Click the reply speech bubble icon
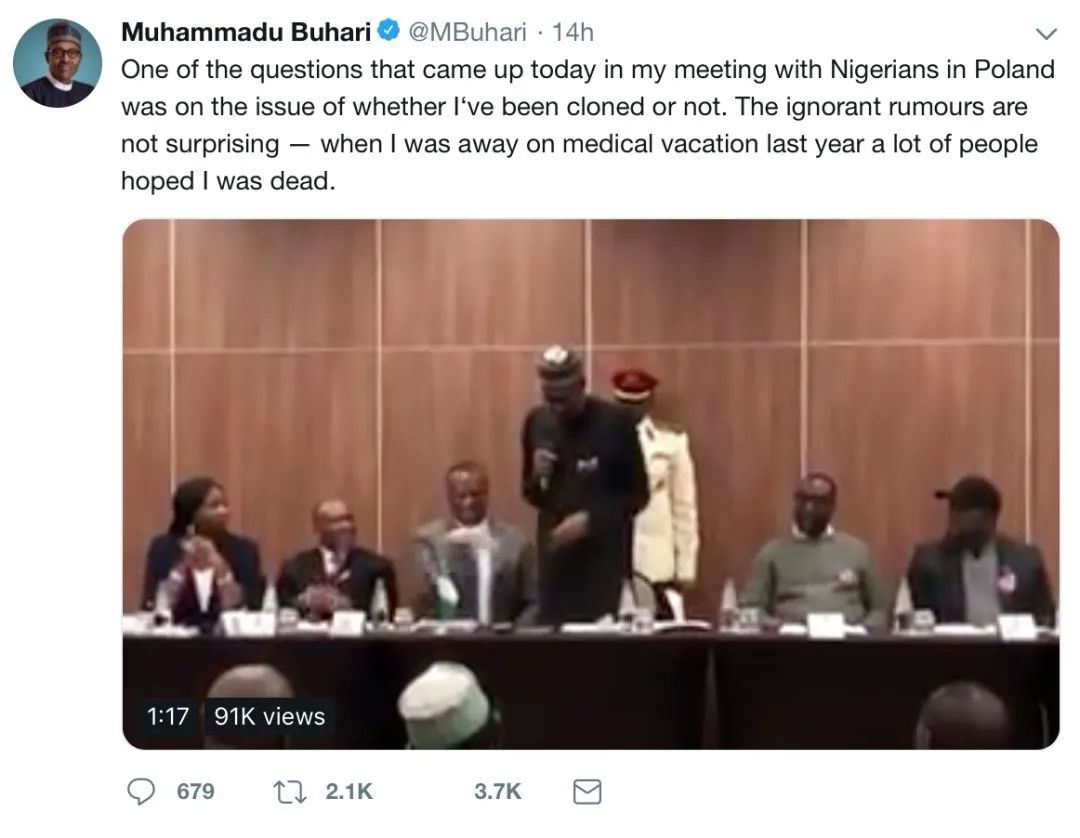Screen dimensions: 1080x838 pyautogui.click(x=142, y=792)
